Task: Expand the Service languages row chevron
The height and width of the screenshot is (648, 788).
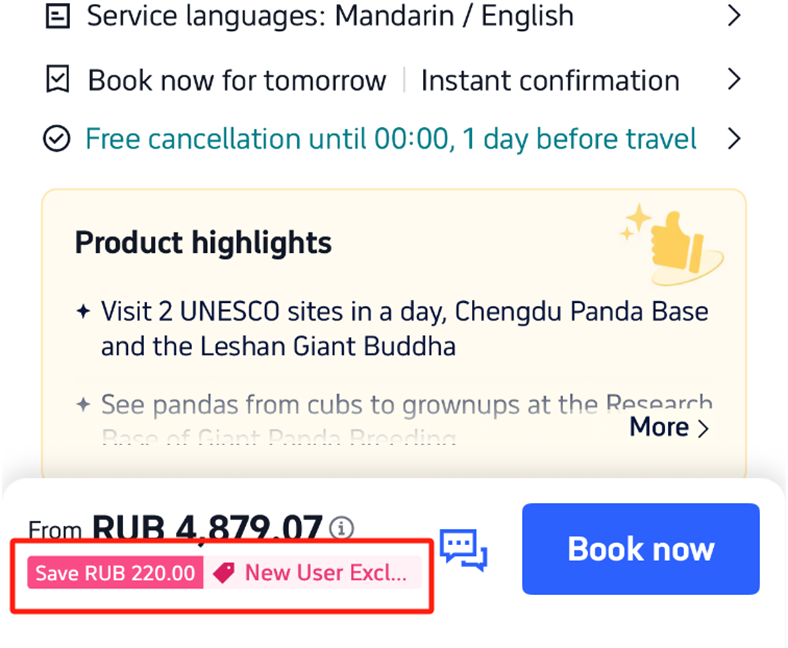Action: pyautogui.click(x=734, y=16)
